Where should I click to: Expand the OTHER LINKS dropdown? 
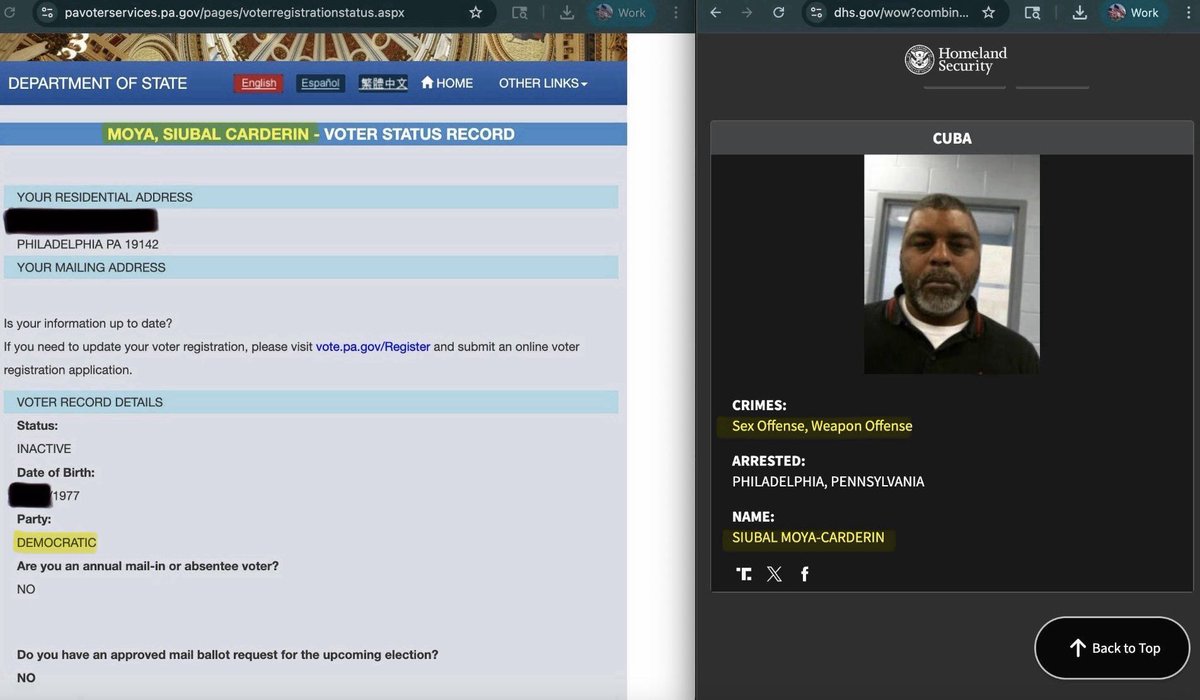[x=543, y=83]
